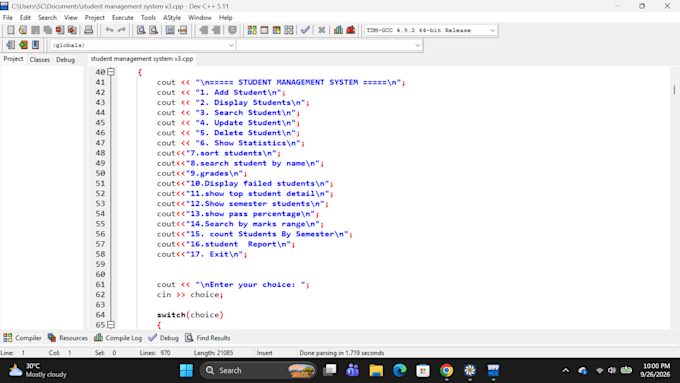Switch to the Classes side tab
The image size is (680, 383).
(x=39, y=59)
